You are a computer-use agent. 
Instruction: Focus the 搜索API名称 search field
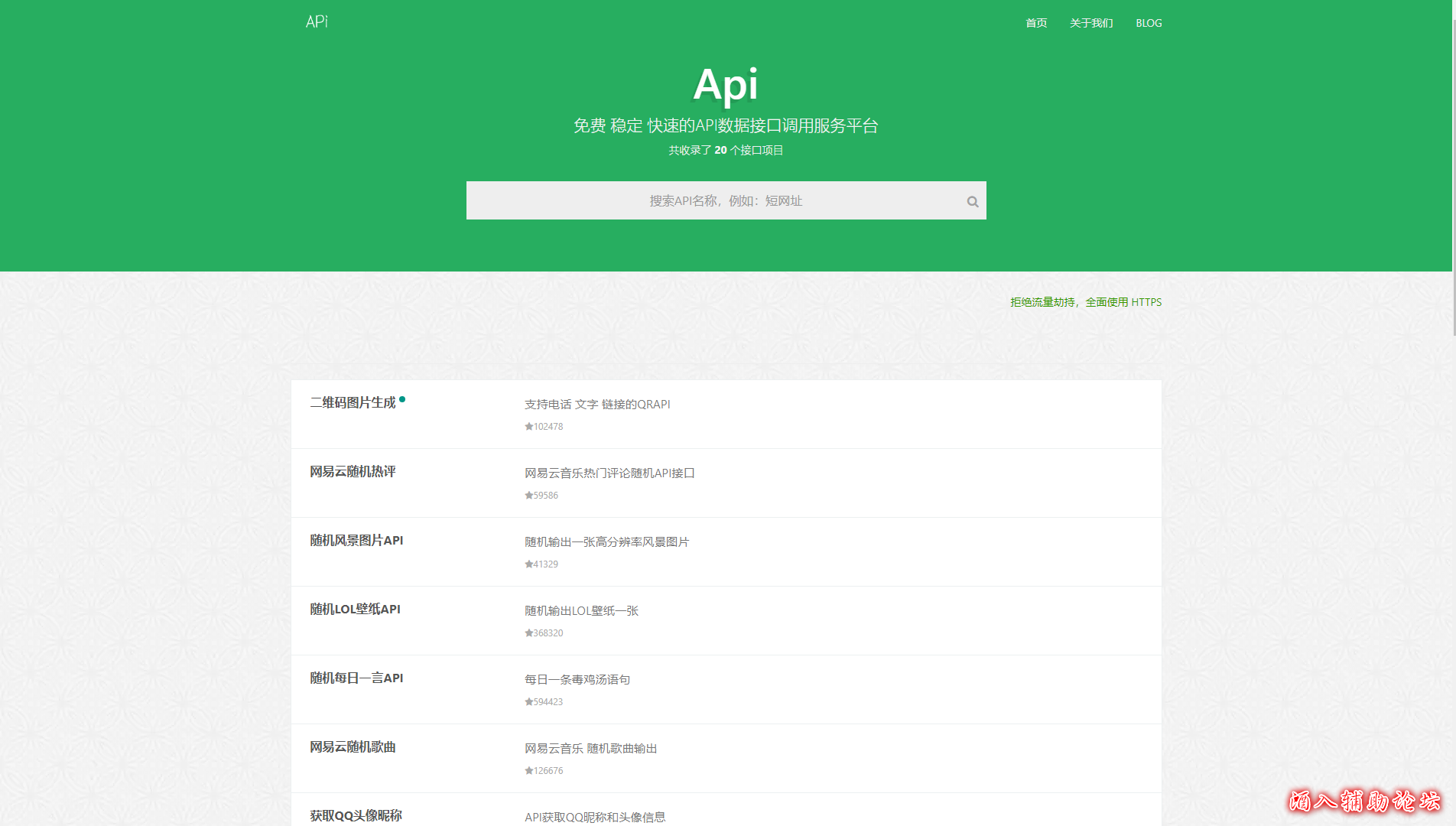point(711,200)
